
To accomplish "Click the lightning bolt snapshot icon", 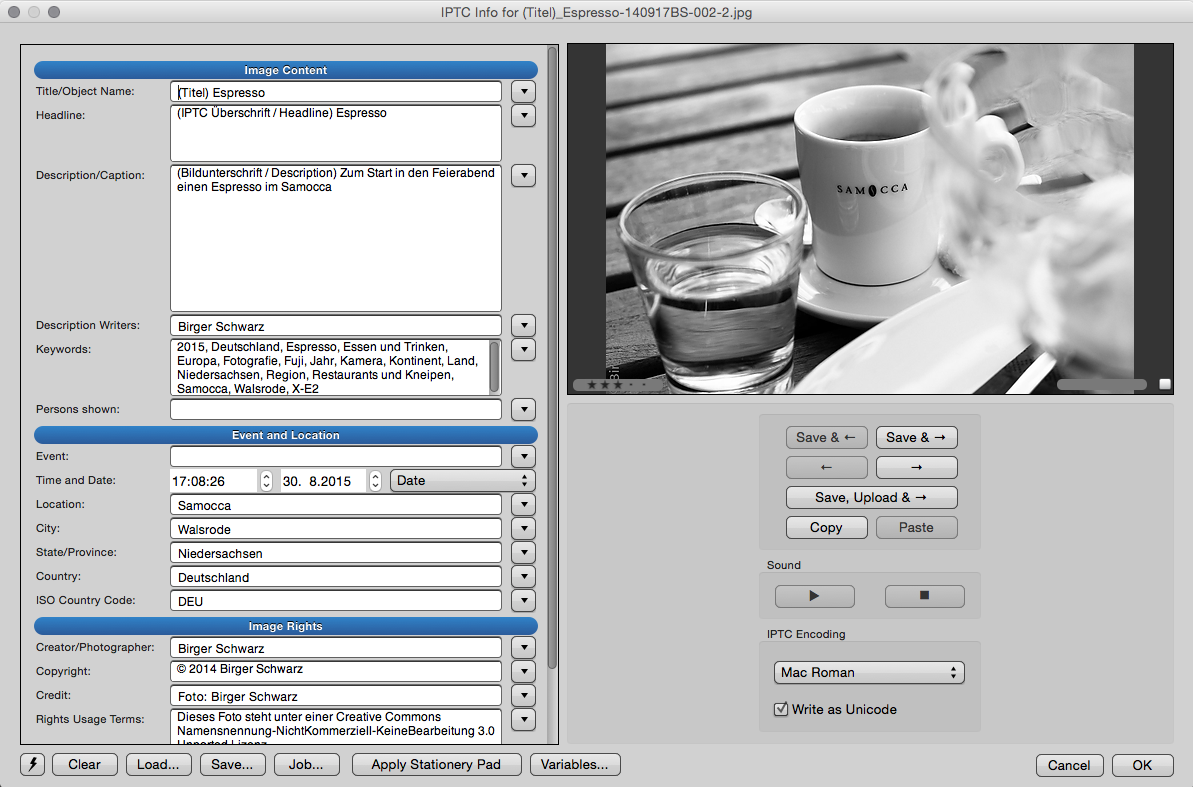I will coord(32,765).
